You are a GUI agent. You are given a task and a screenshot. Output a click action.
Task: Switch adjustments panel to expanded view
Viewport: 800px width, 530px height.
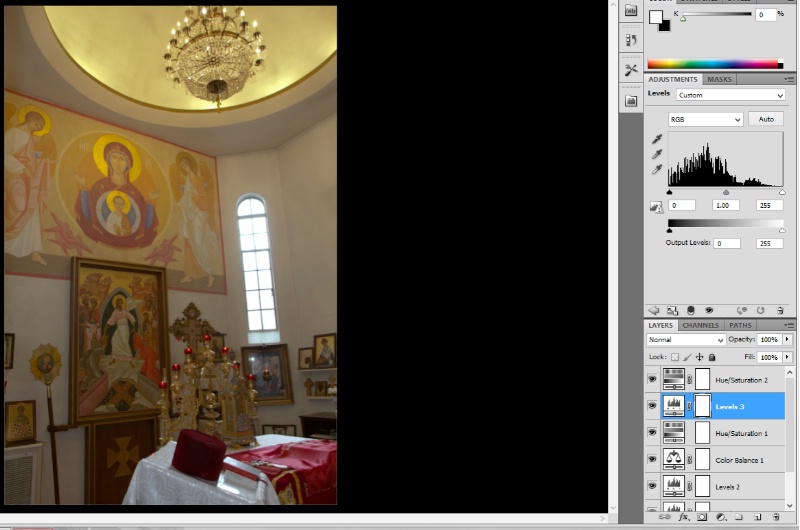[672, 310]
